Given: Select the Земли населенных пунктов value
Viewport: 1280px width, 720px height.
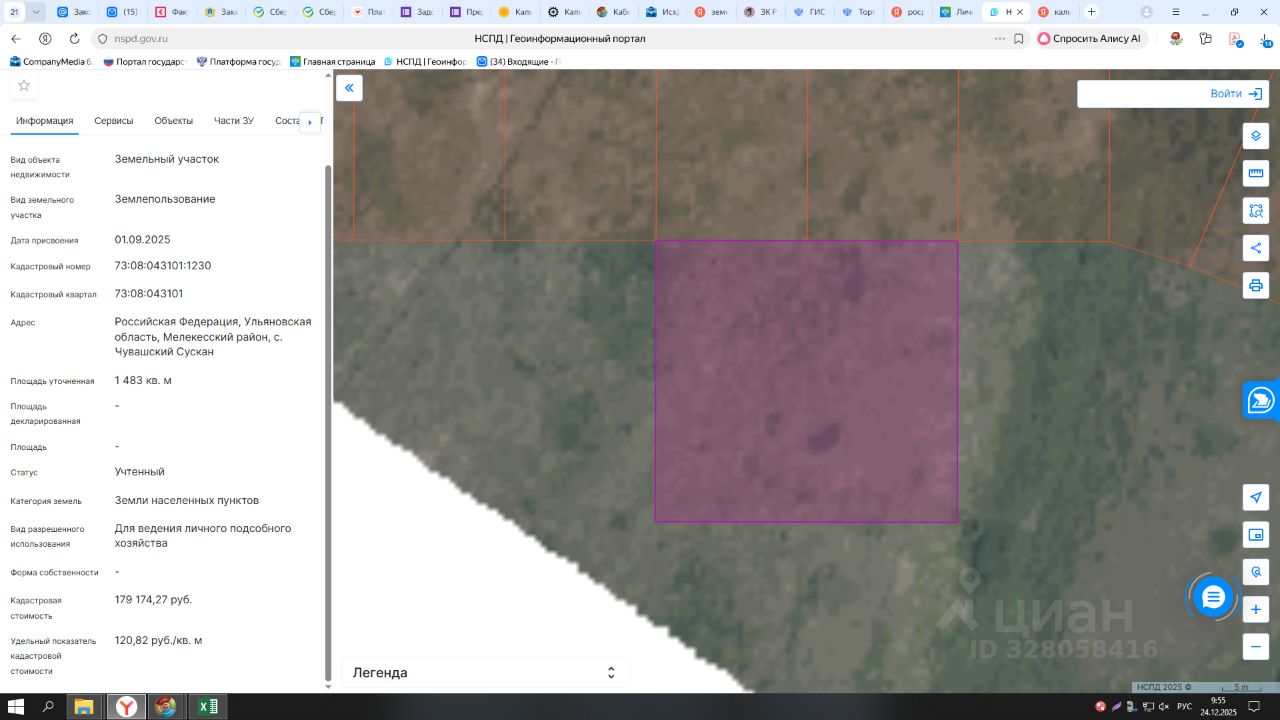Looking at the screenshot, I should pos(187,500).
